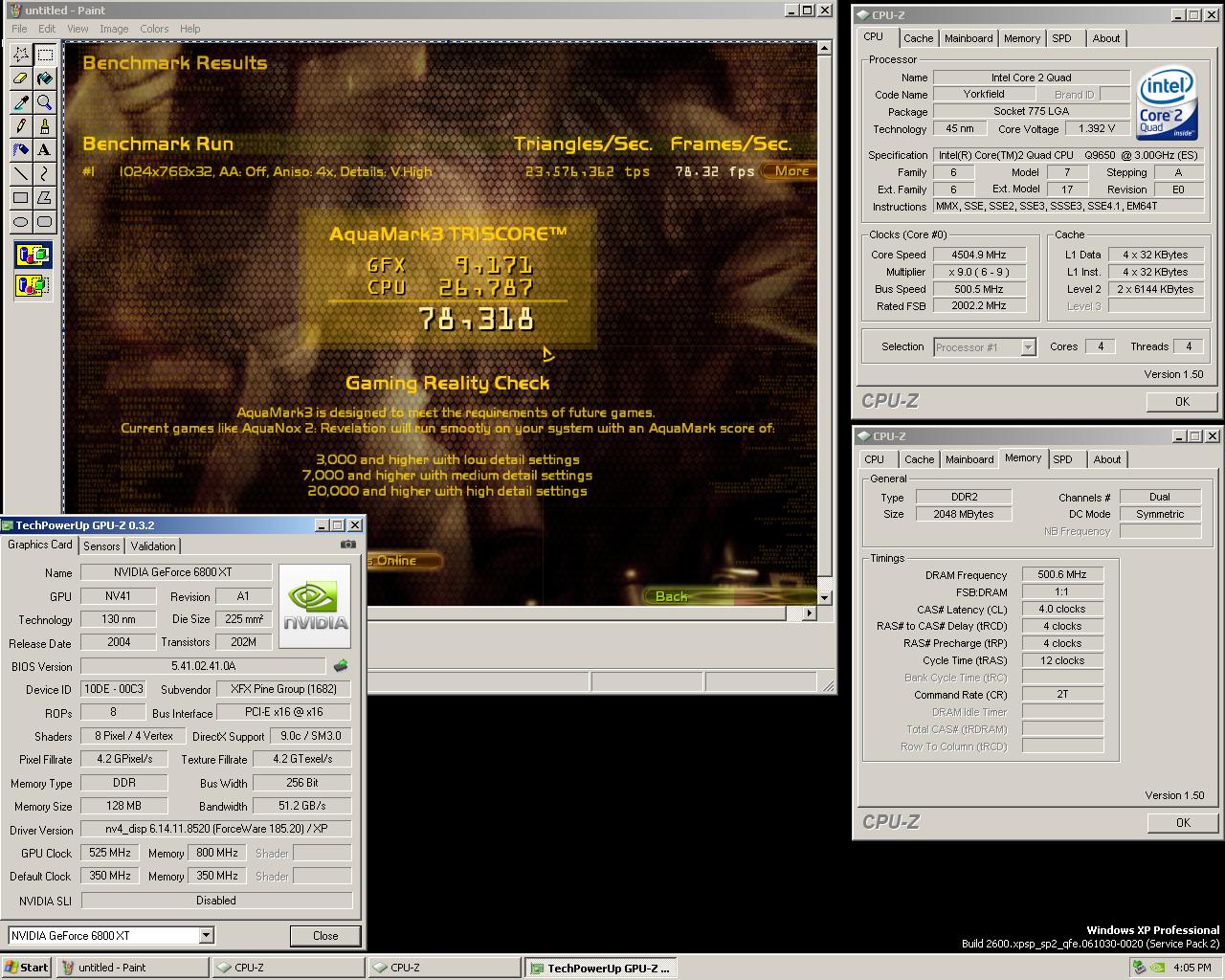The width and height of the screenshot is (1225, 980).
Task: Click Paint horizontal scrollbar right arrow
Action: pos(810,612)
